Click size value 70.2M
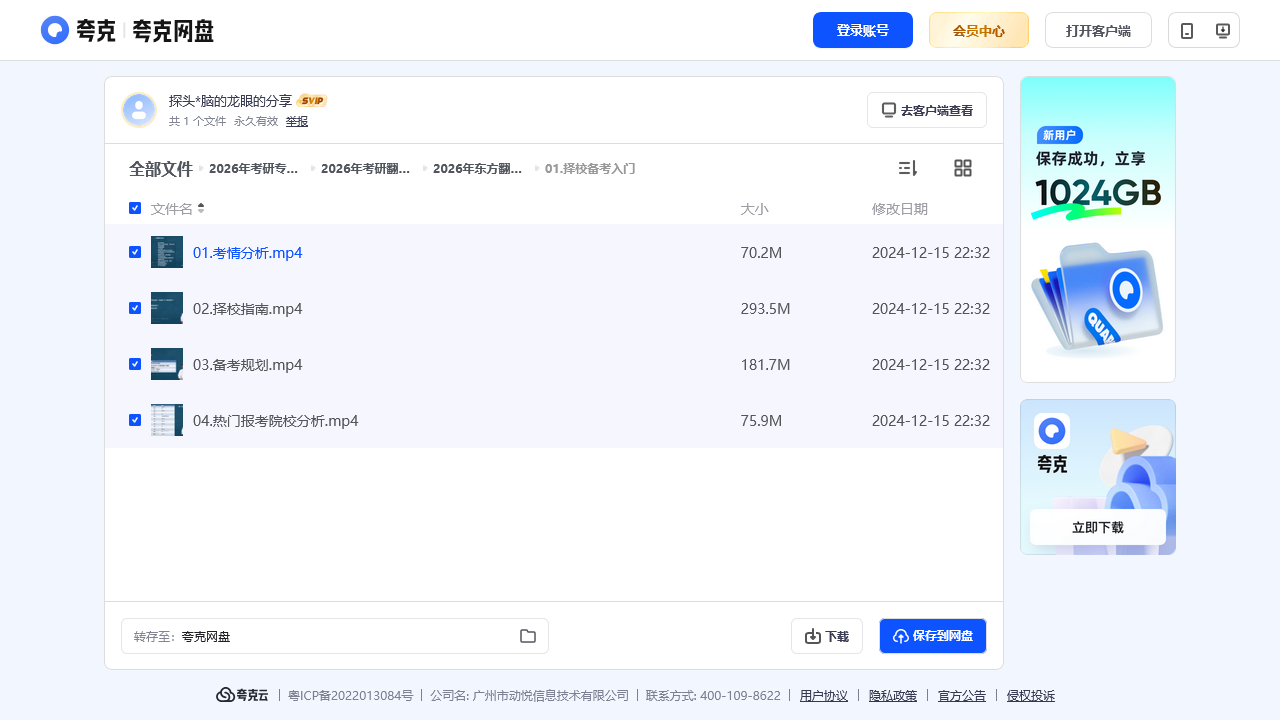 pyautogui.click(x=761, y=253)
